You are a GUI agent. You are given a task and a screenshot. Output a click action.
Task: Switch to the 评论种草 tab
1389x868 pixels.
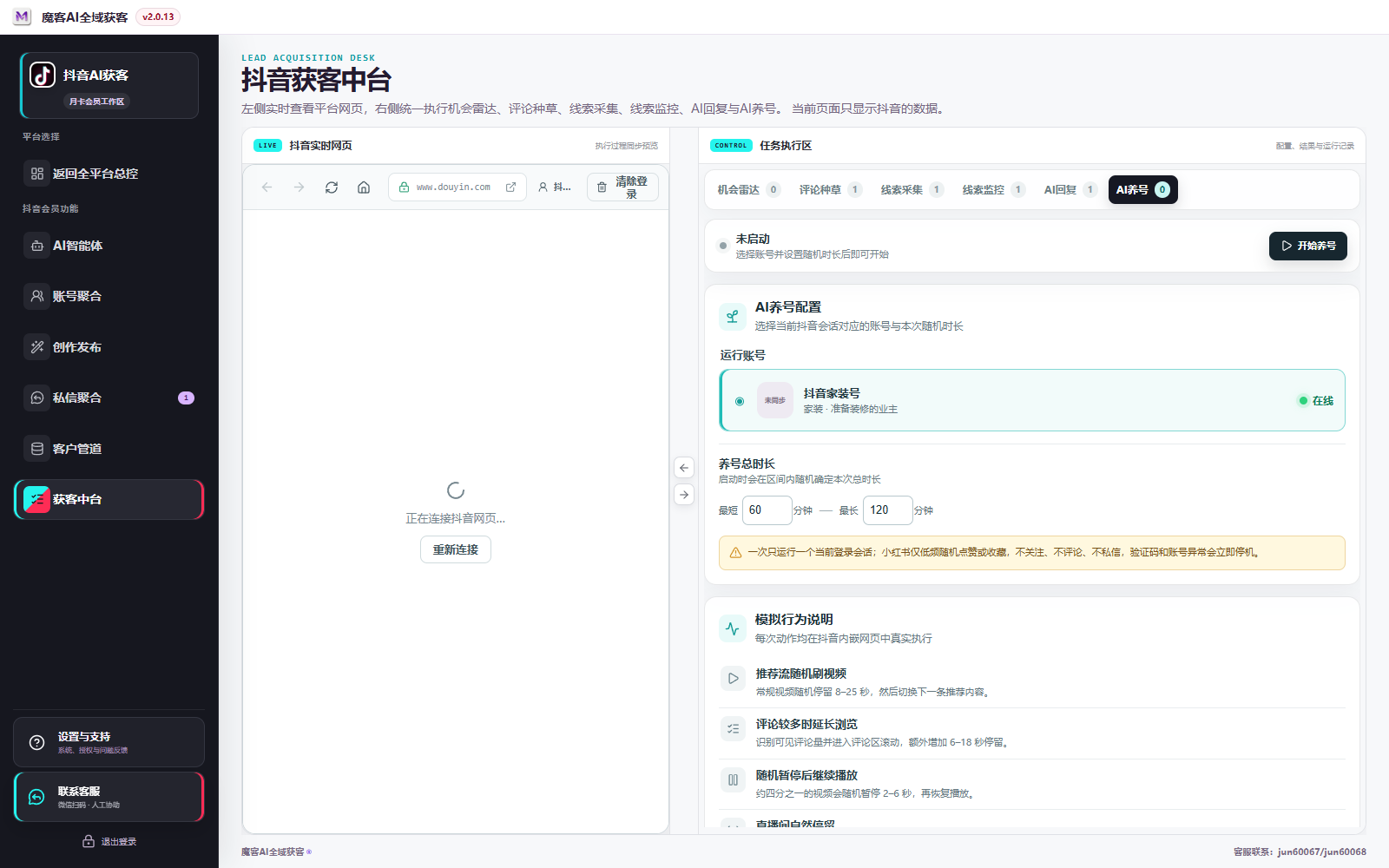point(830,190)
